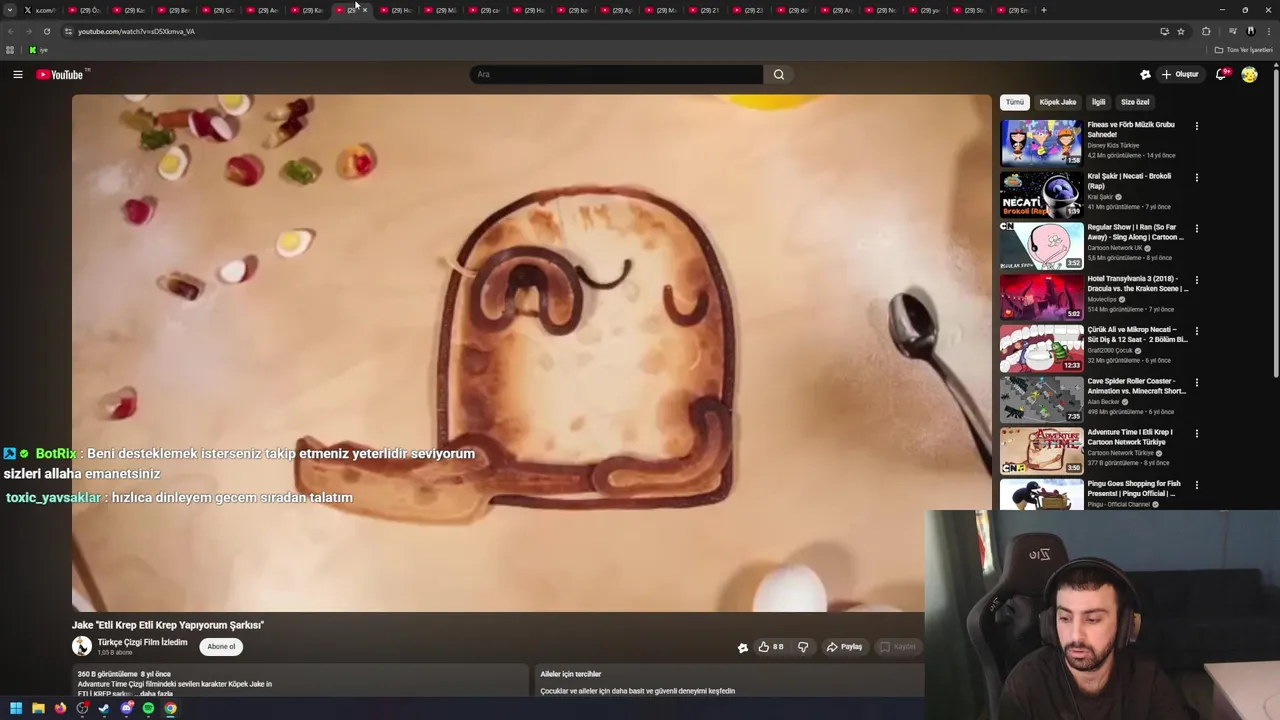Click the main video player to pause
Image resolution: width=1280 pixels, height=720 pixels.
(x=531, y=353)
